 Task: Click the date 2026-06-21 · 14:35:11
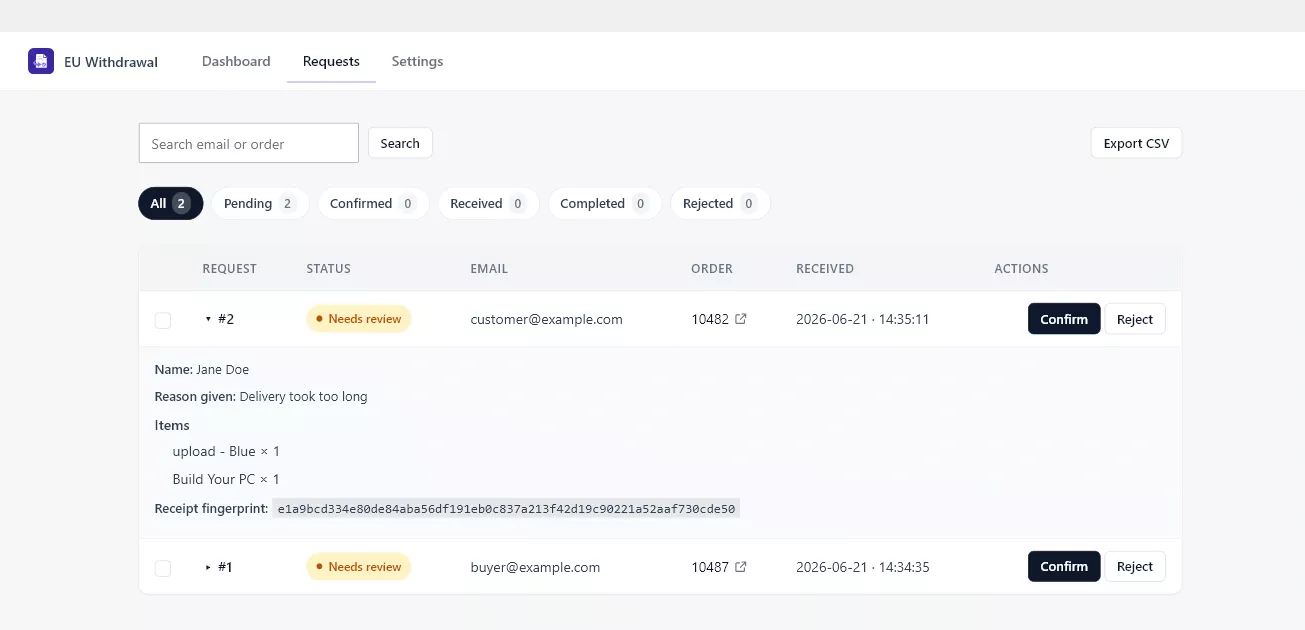click(863, 319)
